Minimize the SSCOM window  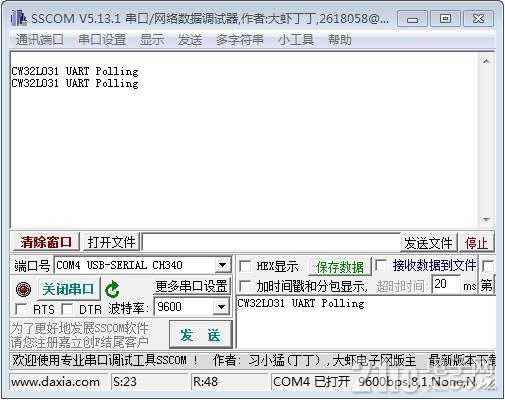[412, 19]
